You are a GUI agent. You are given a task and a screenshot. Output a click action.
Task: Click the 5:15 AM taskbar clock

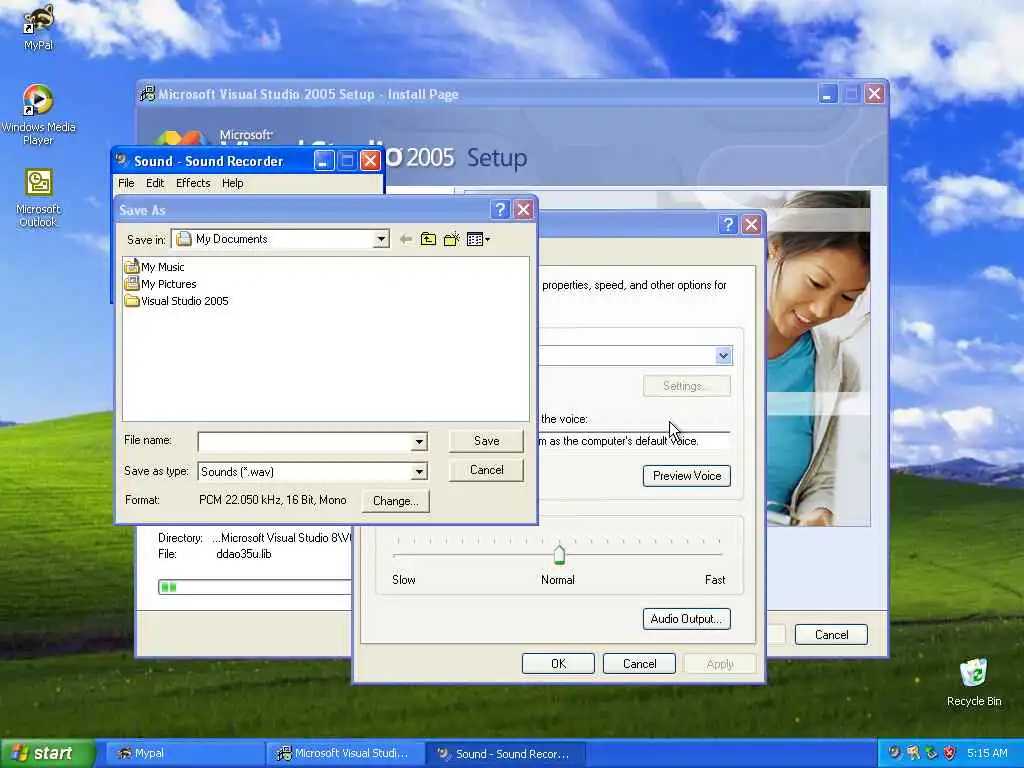click(987, 753)
